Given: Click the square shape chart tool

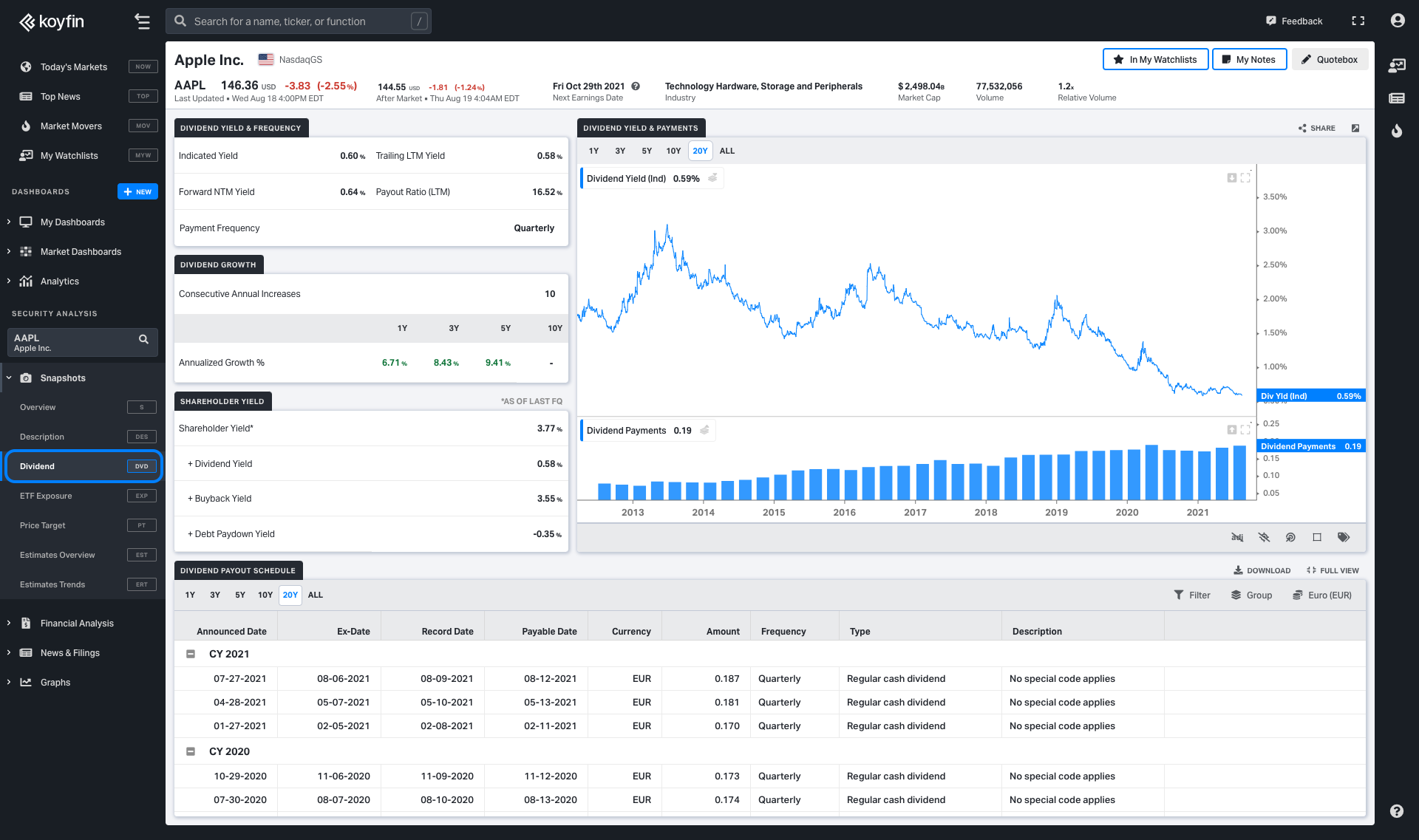Looking at the screenshot, I should click(x=1317, y=537).
